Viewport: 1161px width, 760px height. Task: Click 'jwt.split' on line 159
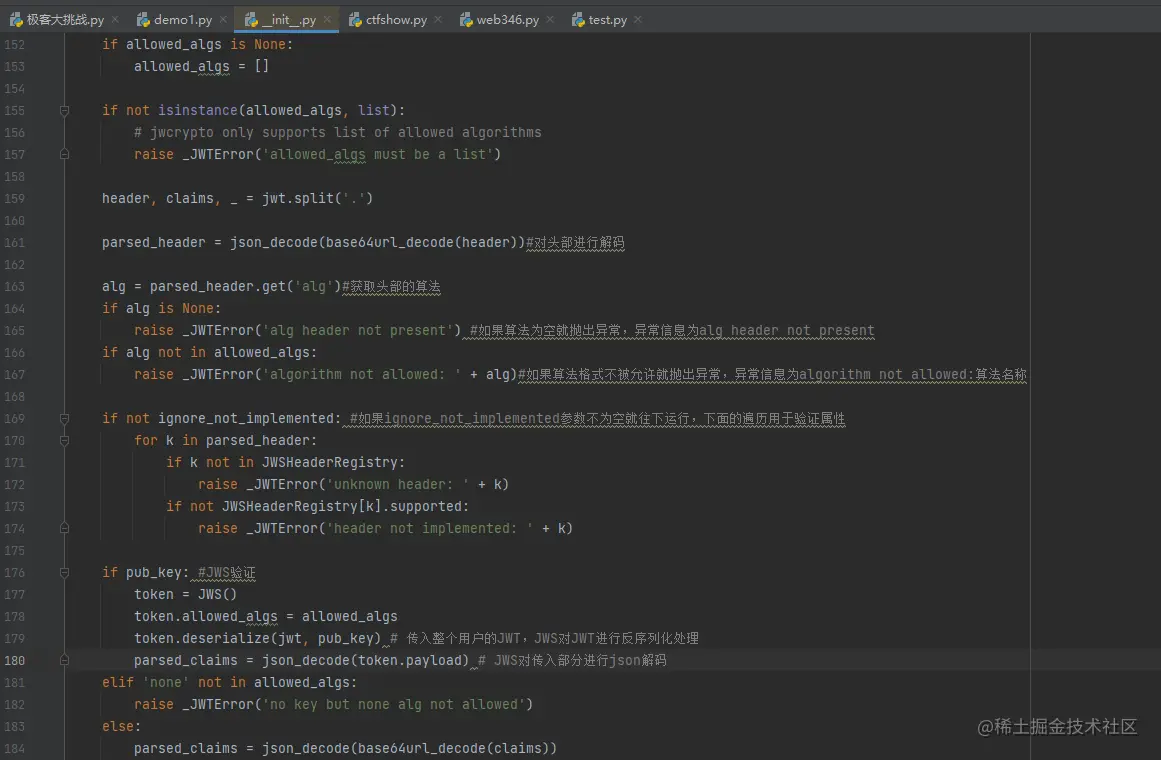pyautogui.click(x=298, y=199)
